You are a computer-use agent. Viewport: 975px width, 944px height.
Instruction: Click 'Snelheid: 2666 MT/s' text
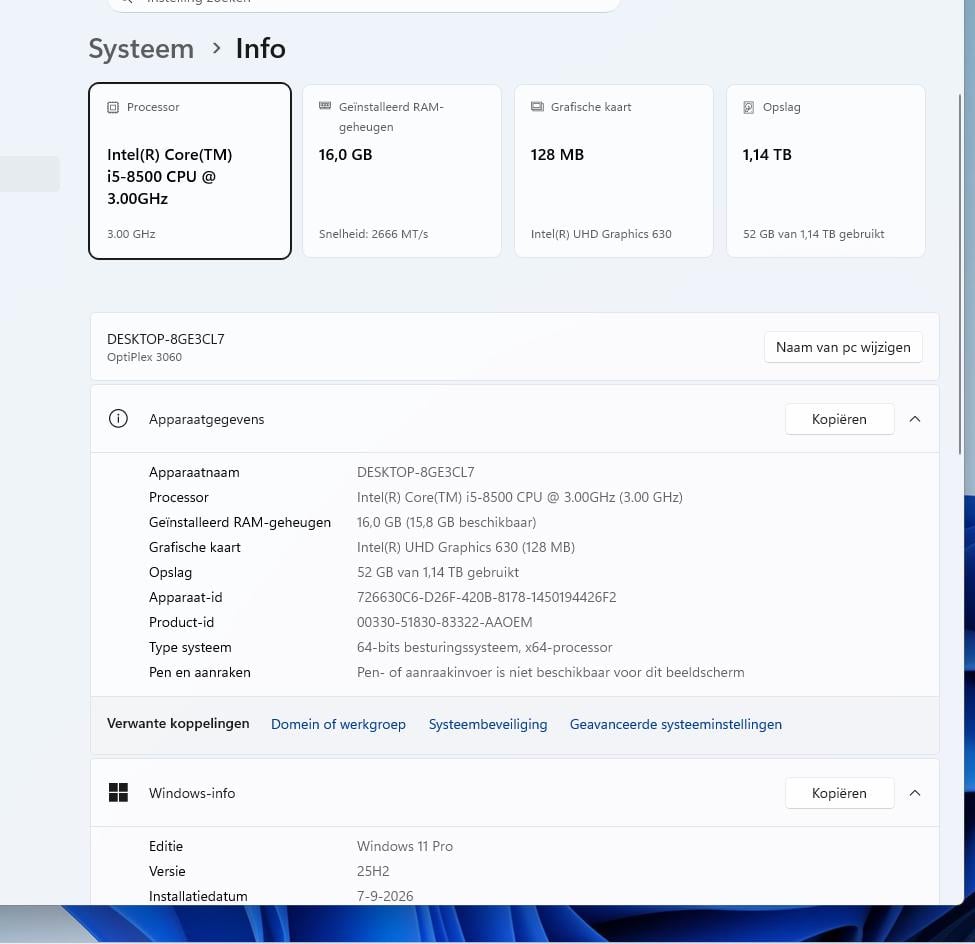(x=374, y=234)
